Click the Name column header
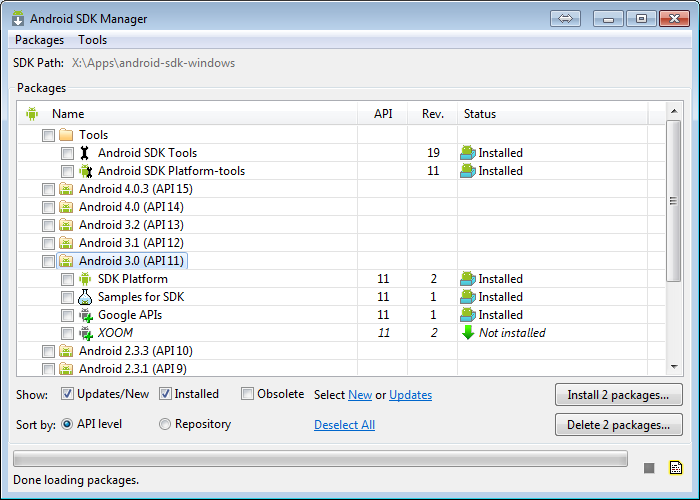Screen dimensions: 700x500 coord(188,114)
